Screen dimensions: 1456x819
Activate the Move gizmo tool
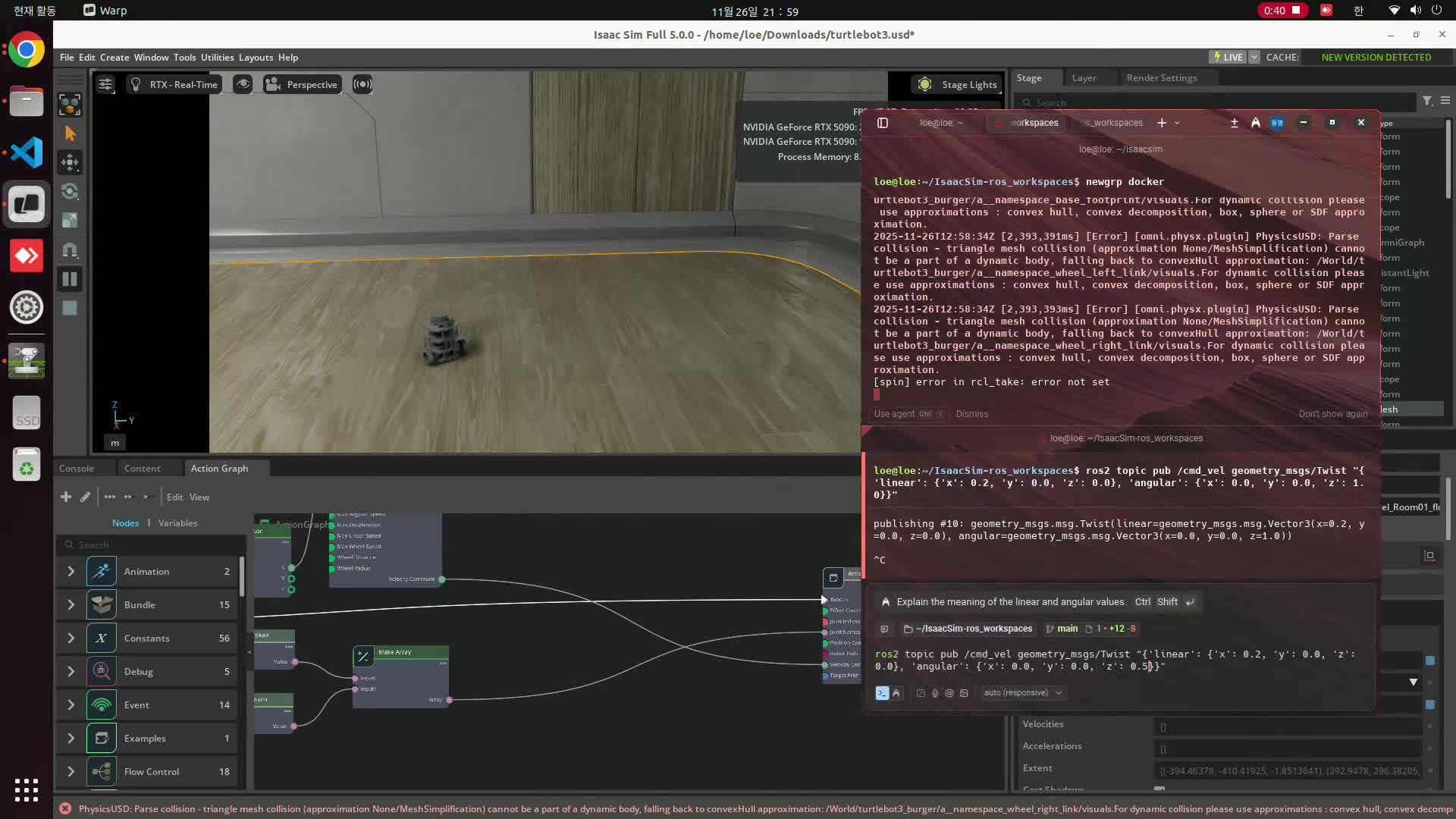coord(70,162)
